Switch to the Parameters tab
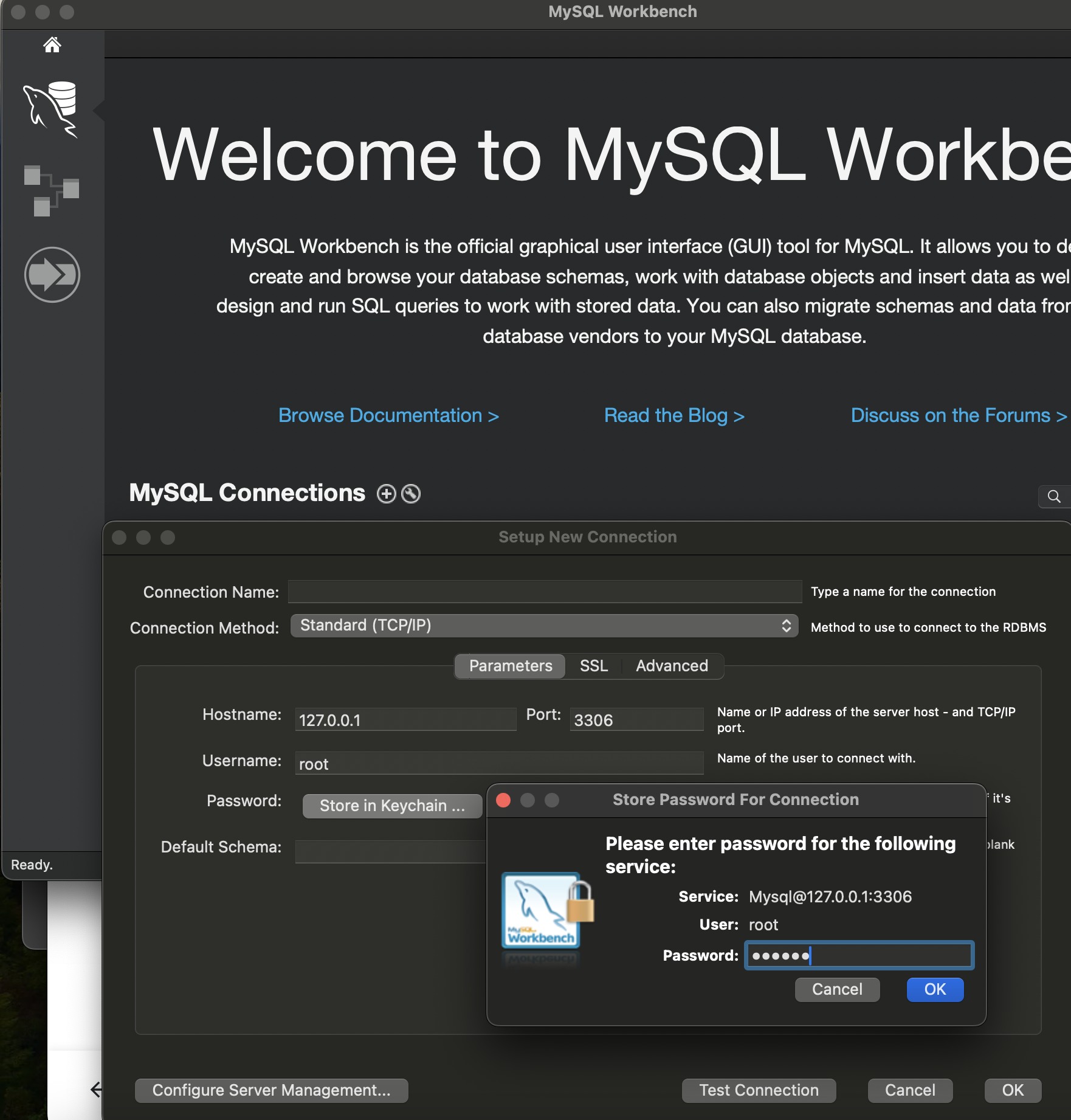 (511, 666)
